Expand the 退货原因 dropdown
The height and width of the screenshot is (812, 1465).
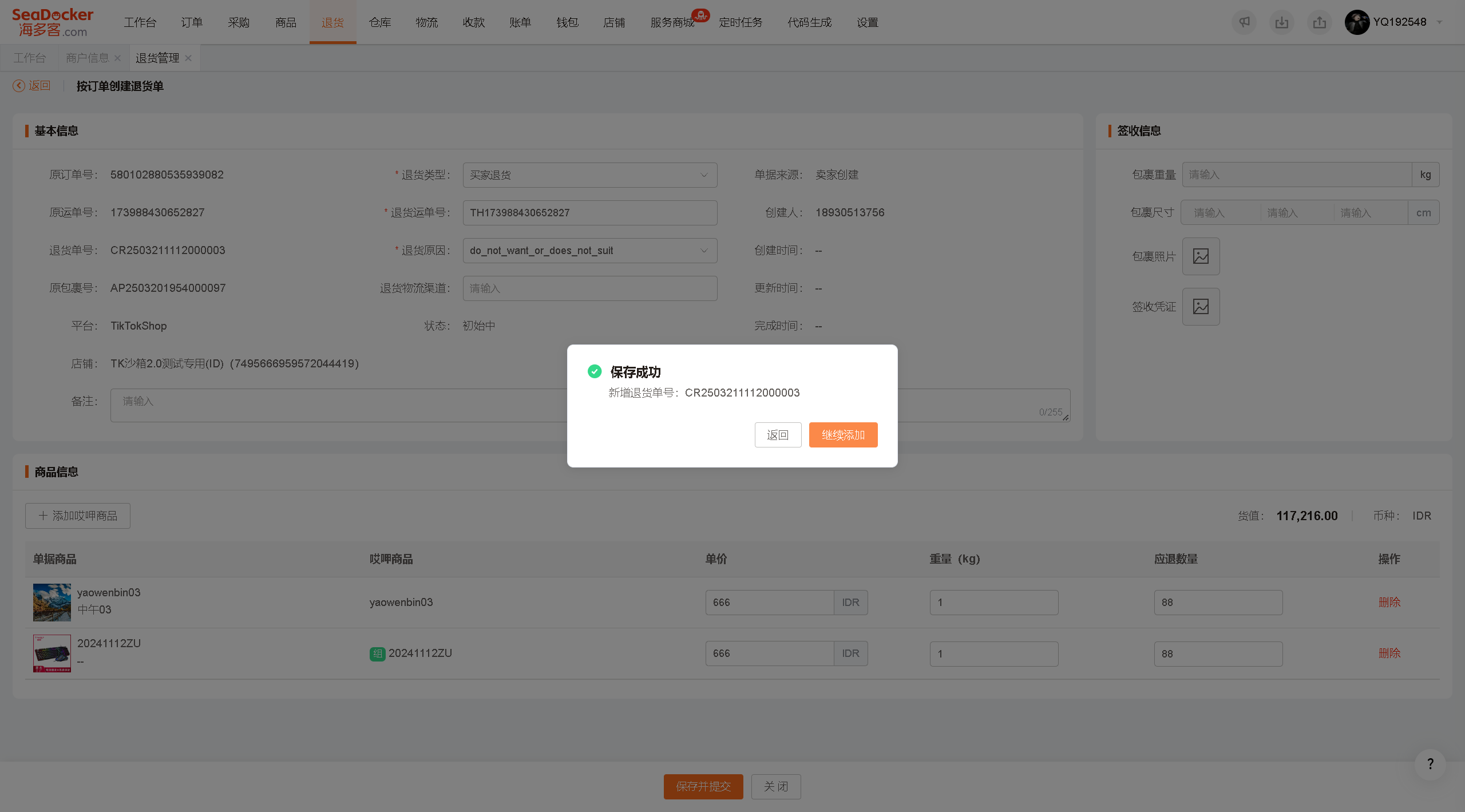click(x=590, y=251)
